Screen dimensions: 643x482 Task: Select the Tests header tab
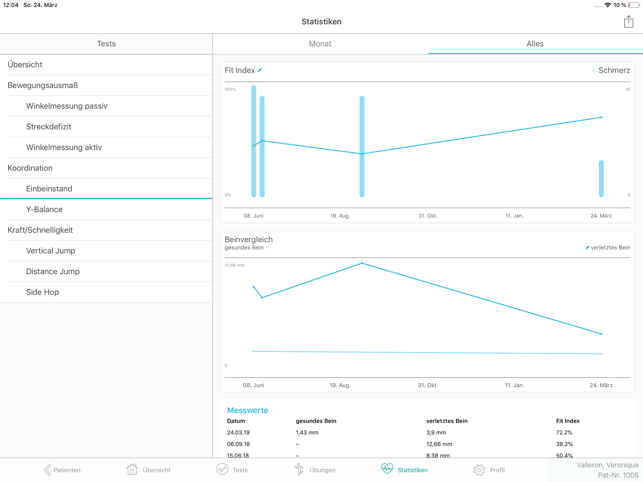click(106, 44)
